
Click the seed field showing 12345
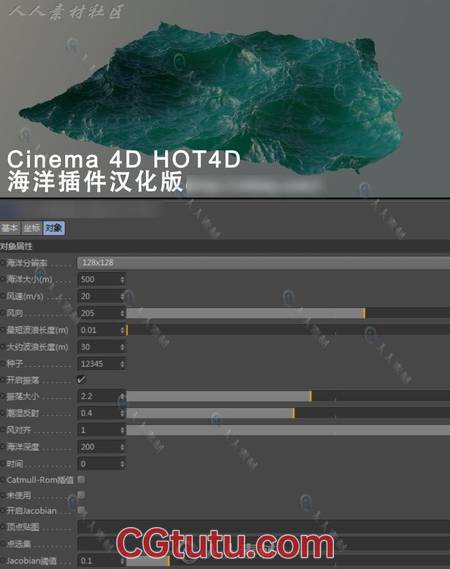point(99,364)
